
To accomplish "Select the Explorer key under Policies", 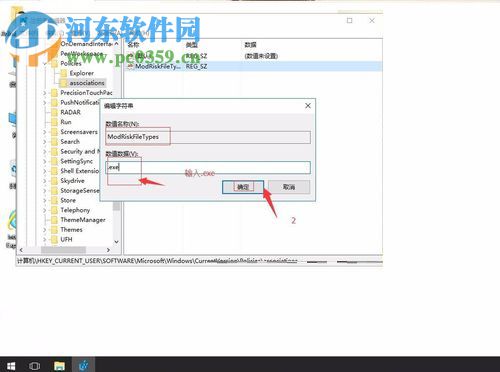I will pyautogui.click(x=81, y=73).
